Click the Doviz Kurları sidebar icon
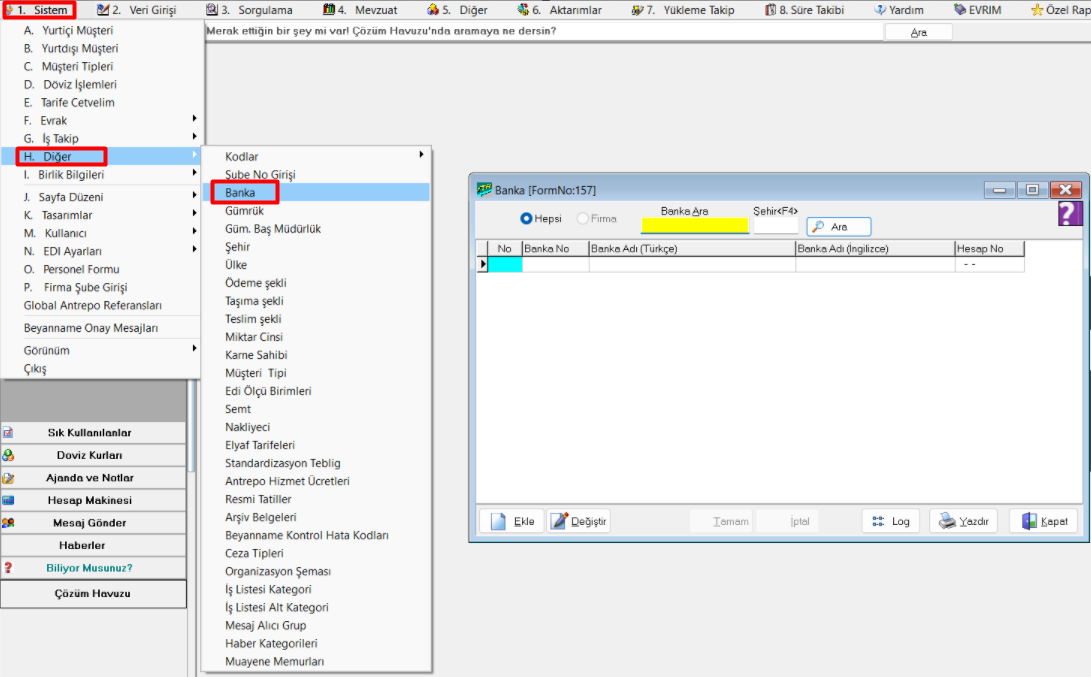The height and width of the screenshot is (677, 1091). [8, 455]
